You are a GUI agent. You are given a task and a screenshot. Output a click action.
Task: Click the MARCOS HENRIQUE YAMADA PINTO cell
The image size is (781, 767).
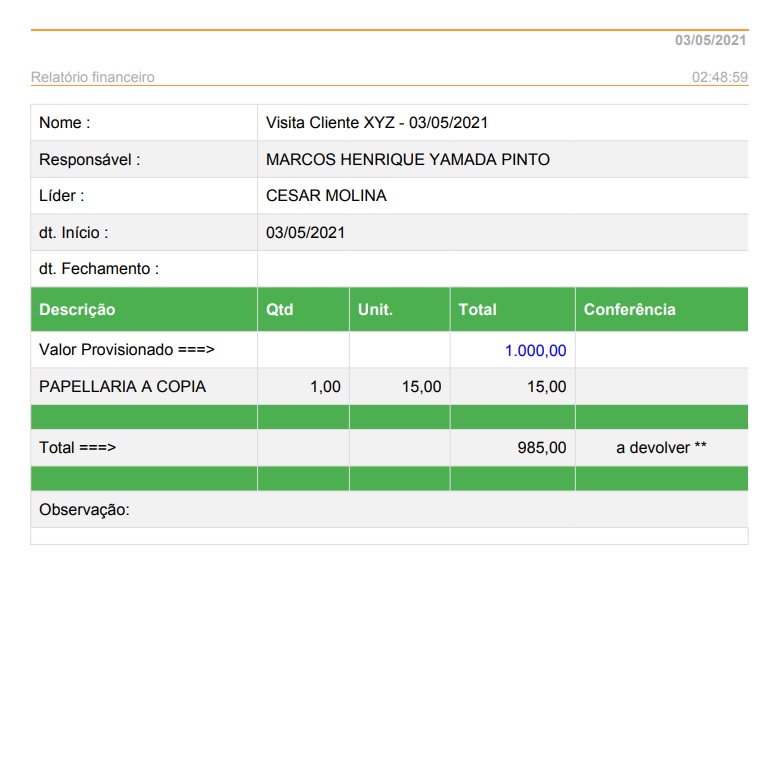[x=407, y=160]
